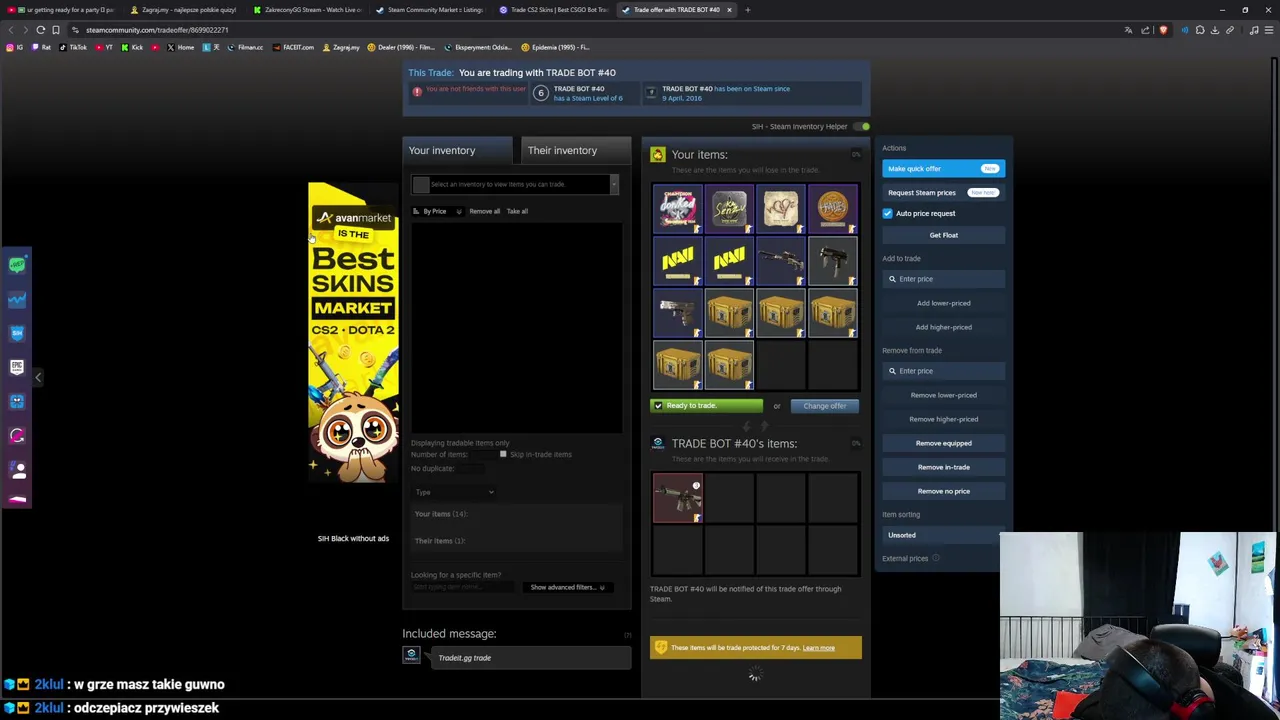Select the sniper rifle item
This screenshot has height=720, width=1280.
[782, 262]
